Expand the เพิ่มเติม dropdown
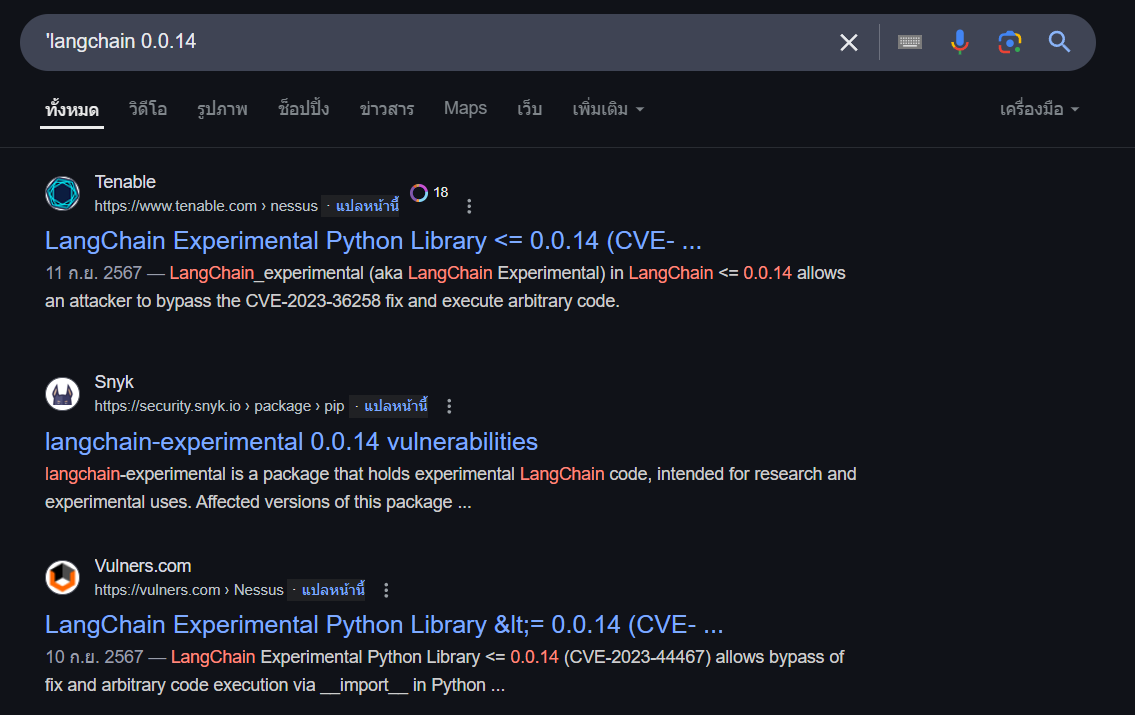Viewport: 1135px width, 715px height. tap(608, 109)
